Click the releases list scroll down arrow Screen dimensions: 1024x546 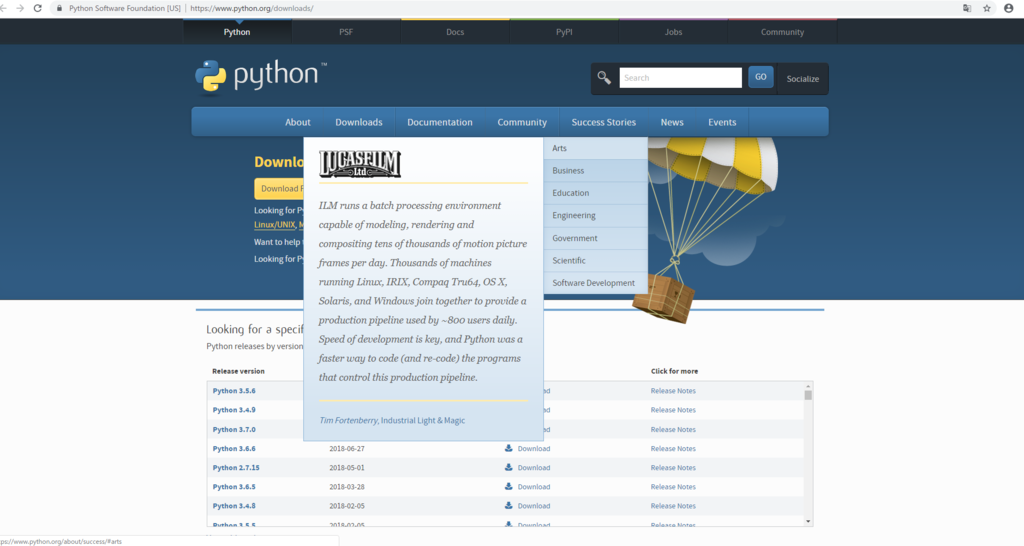pos(808,521)
